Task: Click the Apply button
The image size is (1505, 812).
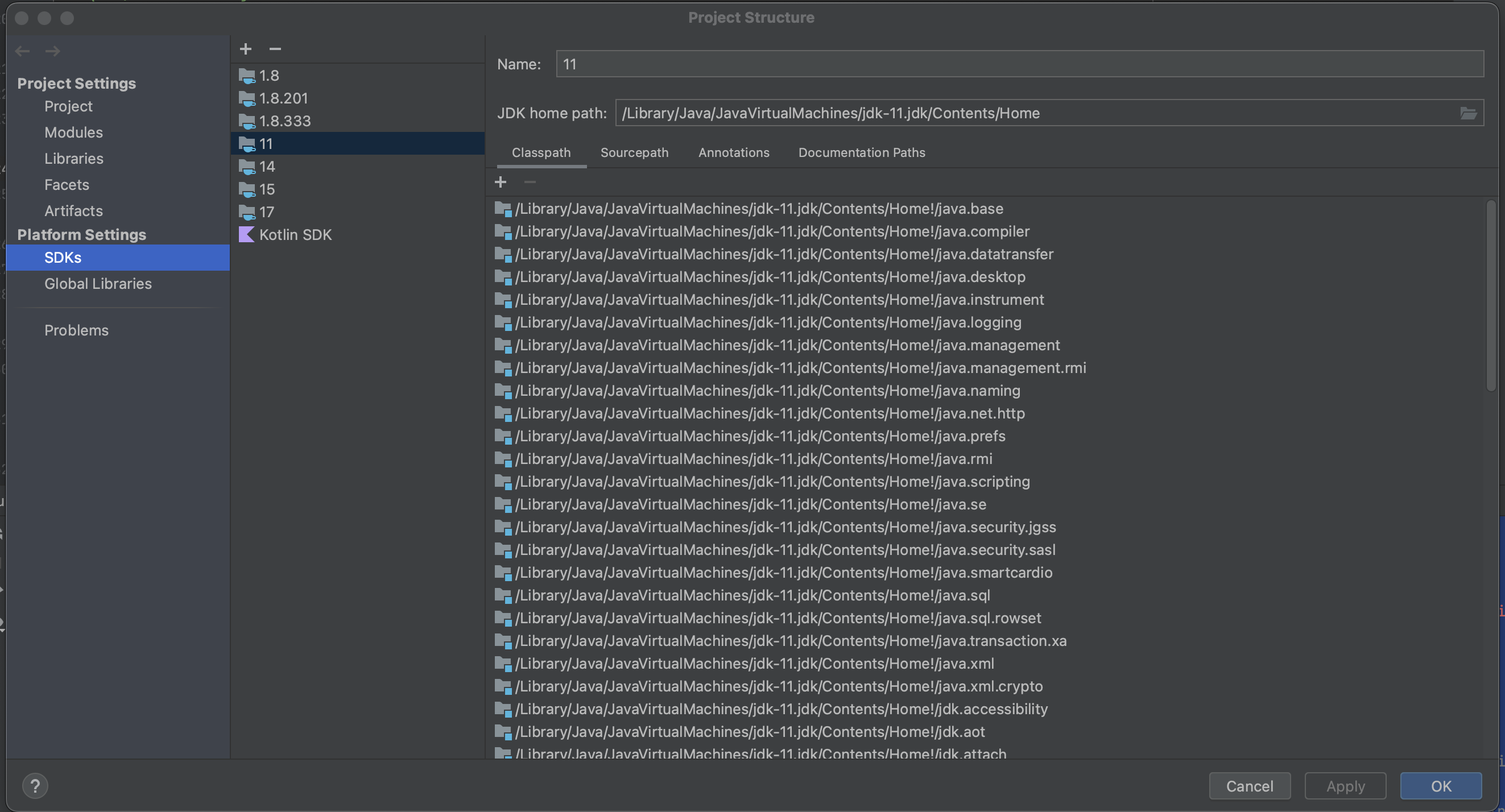Action: (x=1345, y=786)
